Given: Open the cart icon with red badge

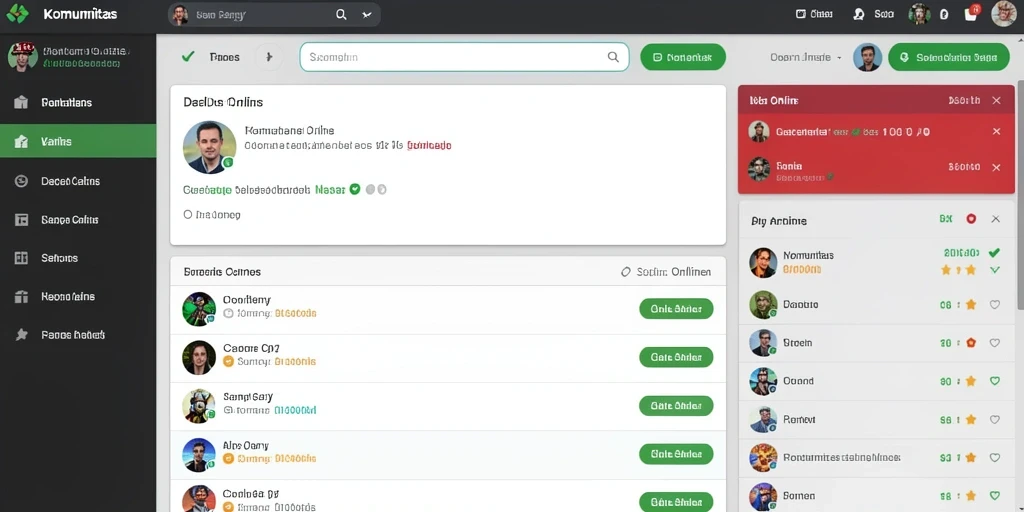Looking at the screenshot, I should click(971, 13).
